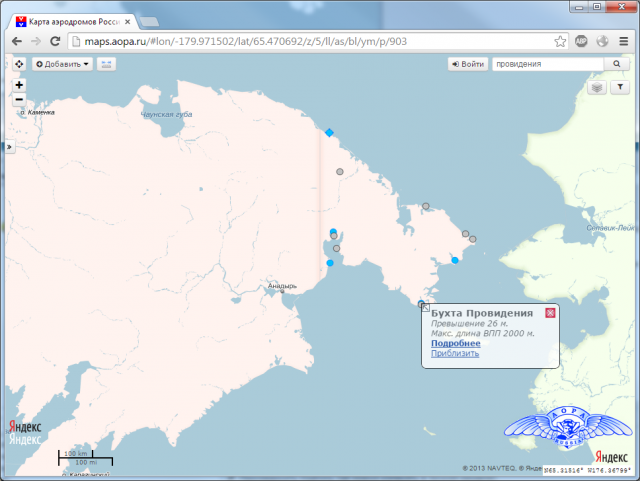Zoom out with the minus button
This screenshot has width=640, height=481.
(19, 99)
